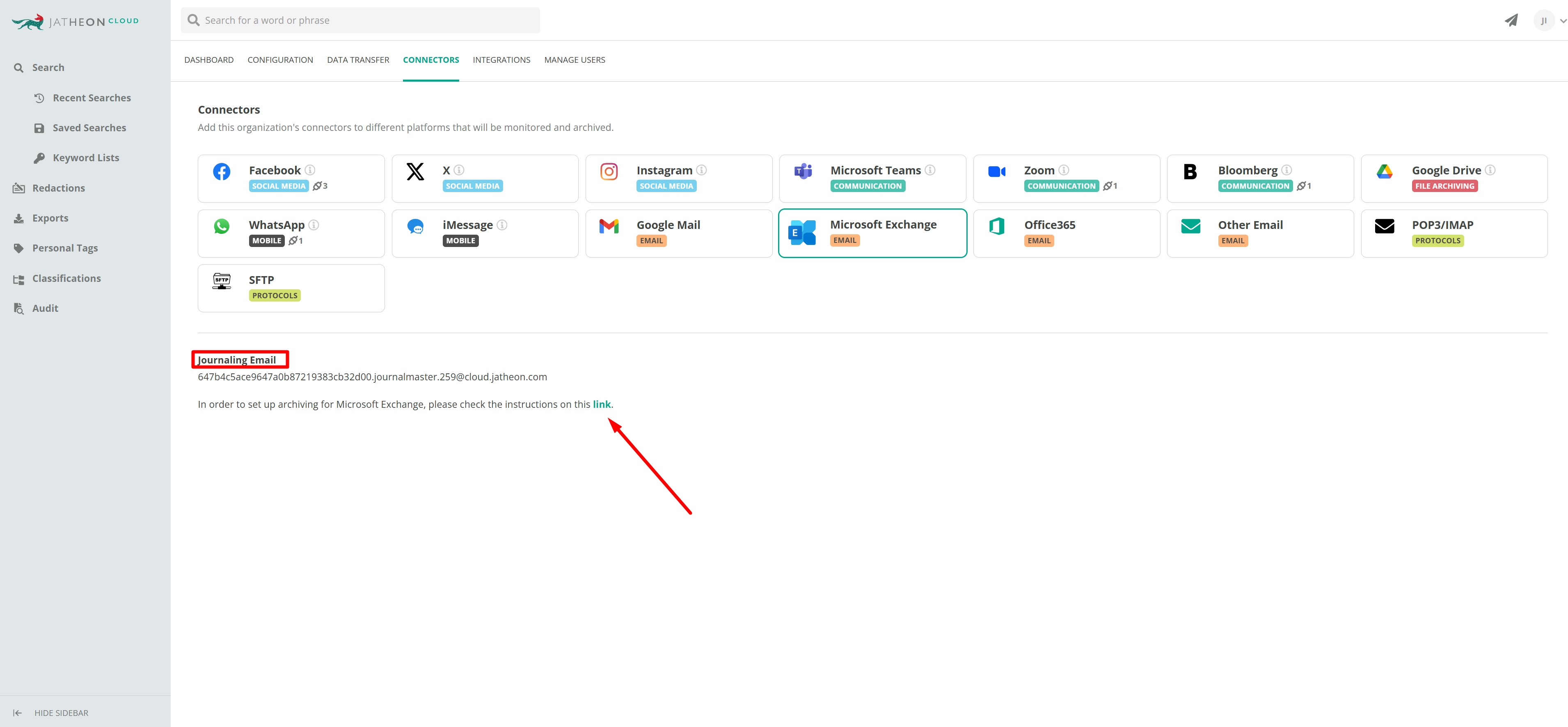This screenshot has width=1568, height=727.
Task: Open Personal Tags in the sidebar
Action: [x=65, y=248]
